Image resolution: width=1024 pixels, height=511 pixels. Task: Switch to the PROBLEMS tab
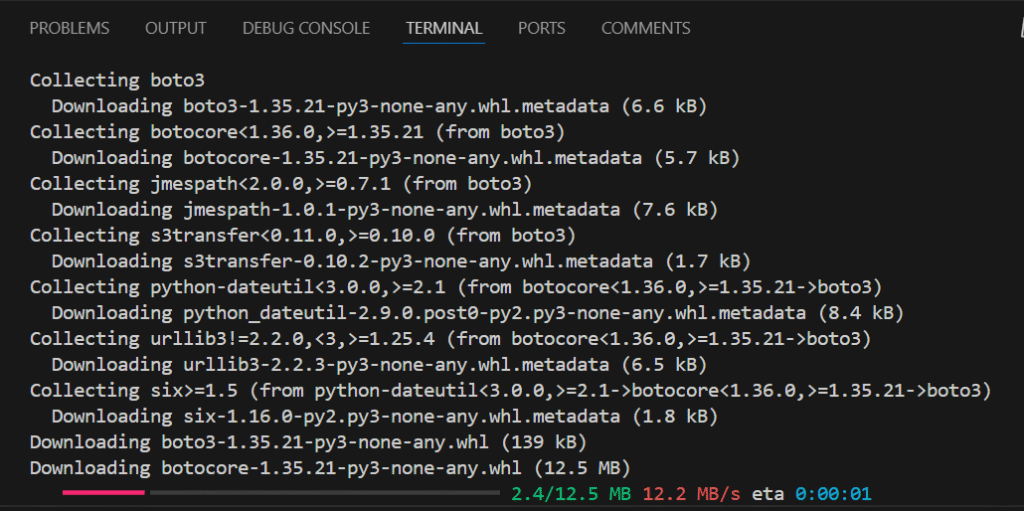click(69, 29)
